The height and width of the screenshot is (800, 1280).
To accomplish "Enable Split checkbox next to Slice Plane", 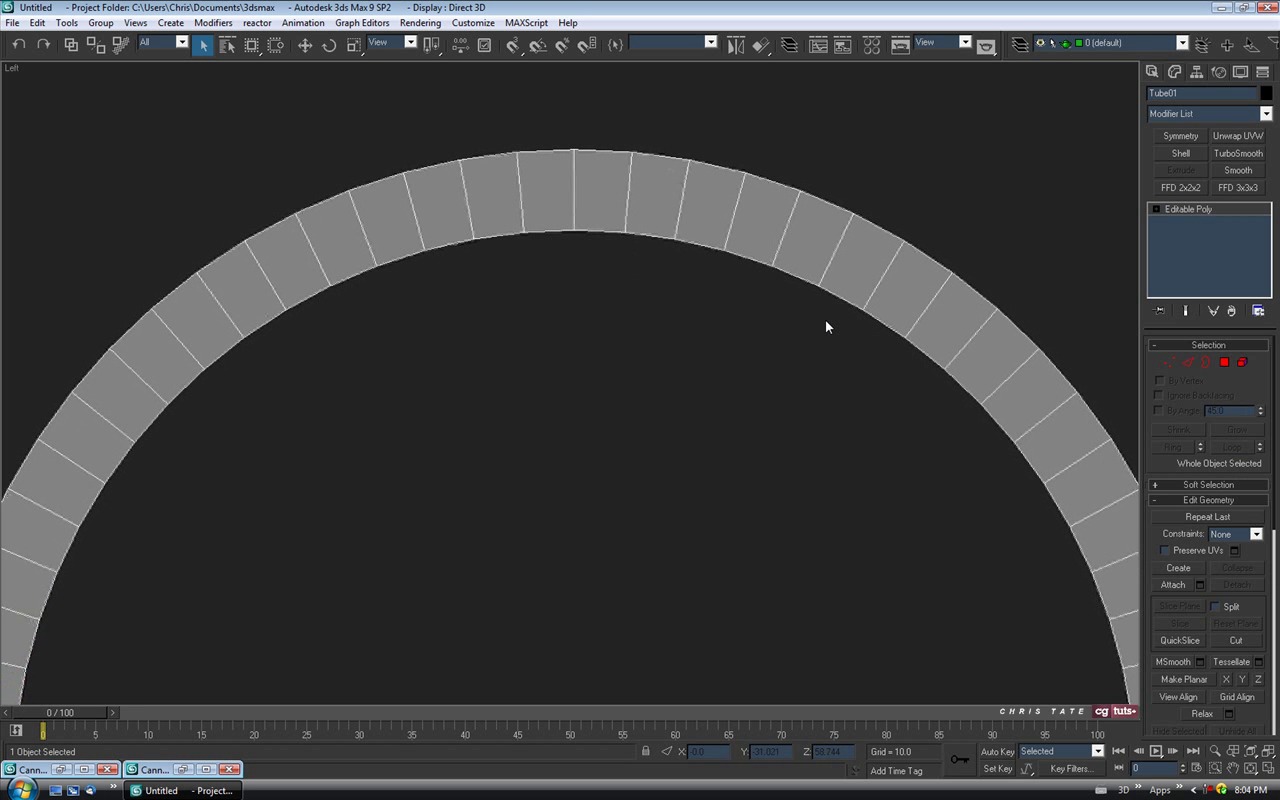I will (1215, 607).
